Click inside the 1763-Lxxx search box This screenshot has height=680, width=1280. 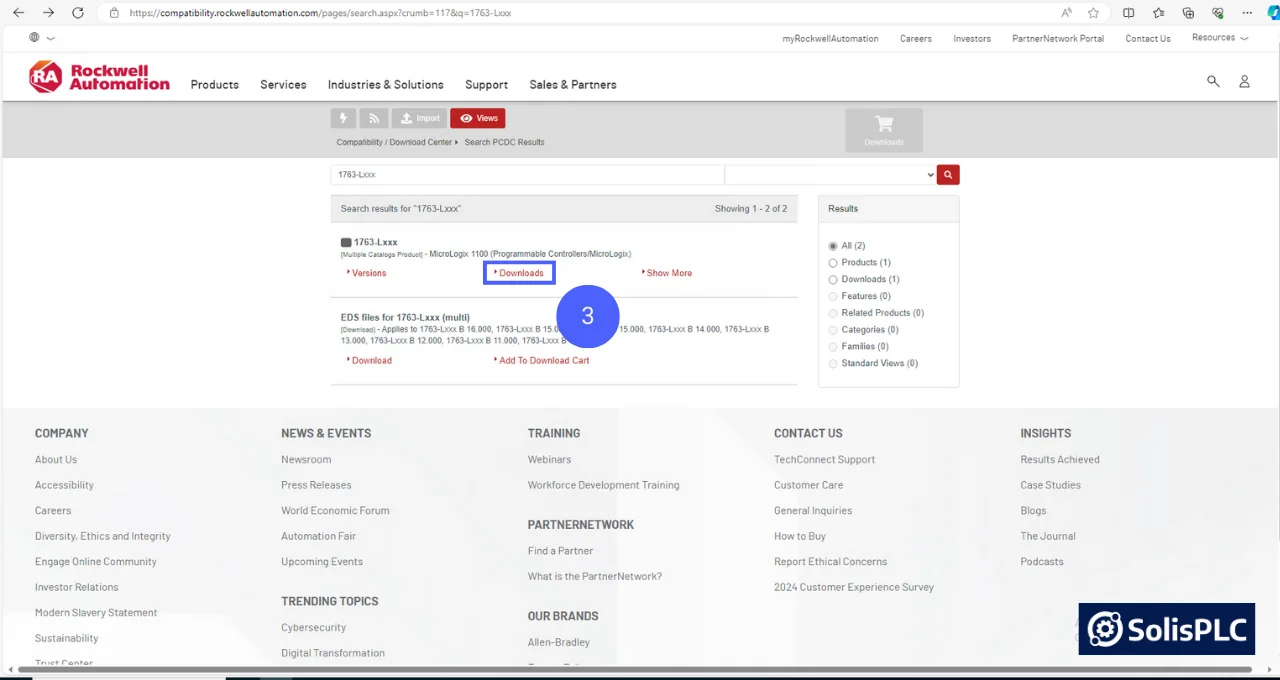527,174
